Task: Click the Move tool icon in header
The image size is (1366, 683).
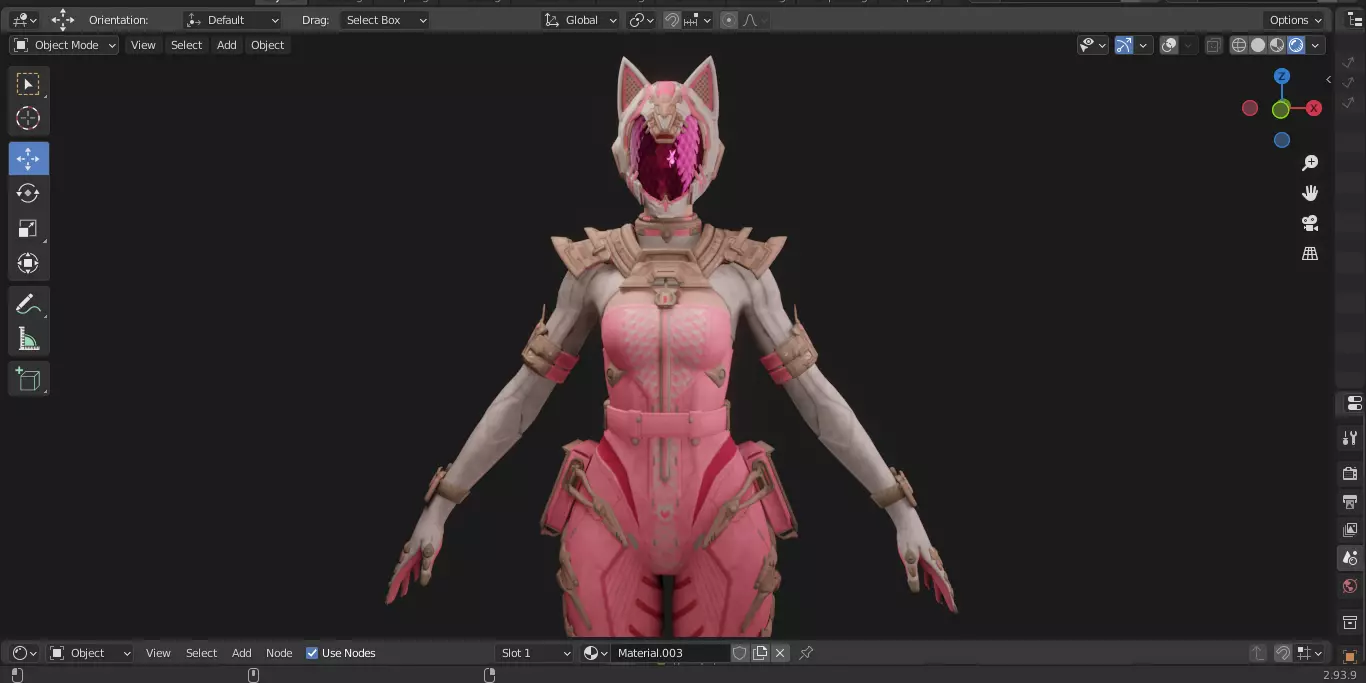Action: (x=63, y=19)
